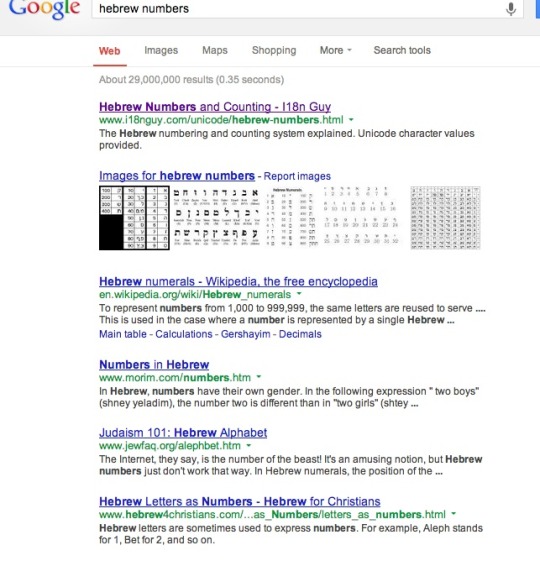
Task: Click the hebrew4christians.com letters_as_numbers URL text
Action: click(272, 515)
